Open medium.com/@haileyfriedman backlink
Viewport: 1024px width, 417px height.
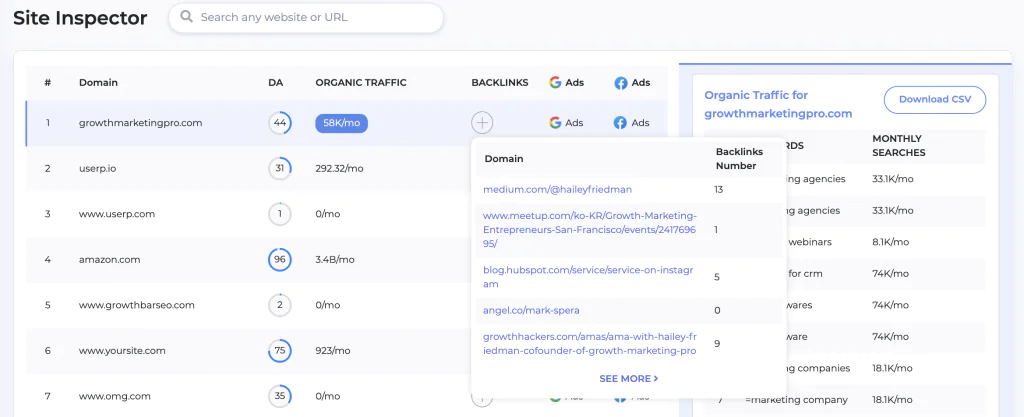pos(558,189)
